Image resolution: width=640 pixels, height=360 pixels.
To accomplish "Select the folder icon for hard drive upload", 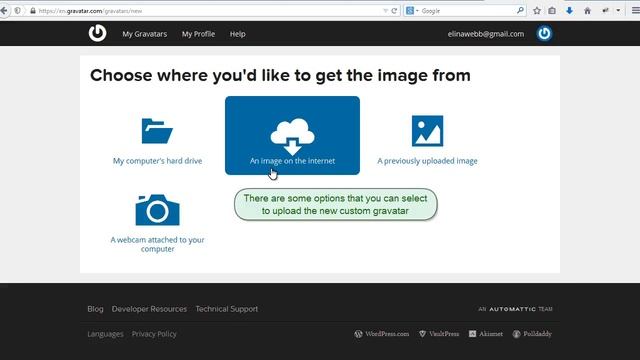I will (x=157, y=131).
